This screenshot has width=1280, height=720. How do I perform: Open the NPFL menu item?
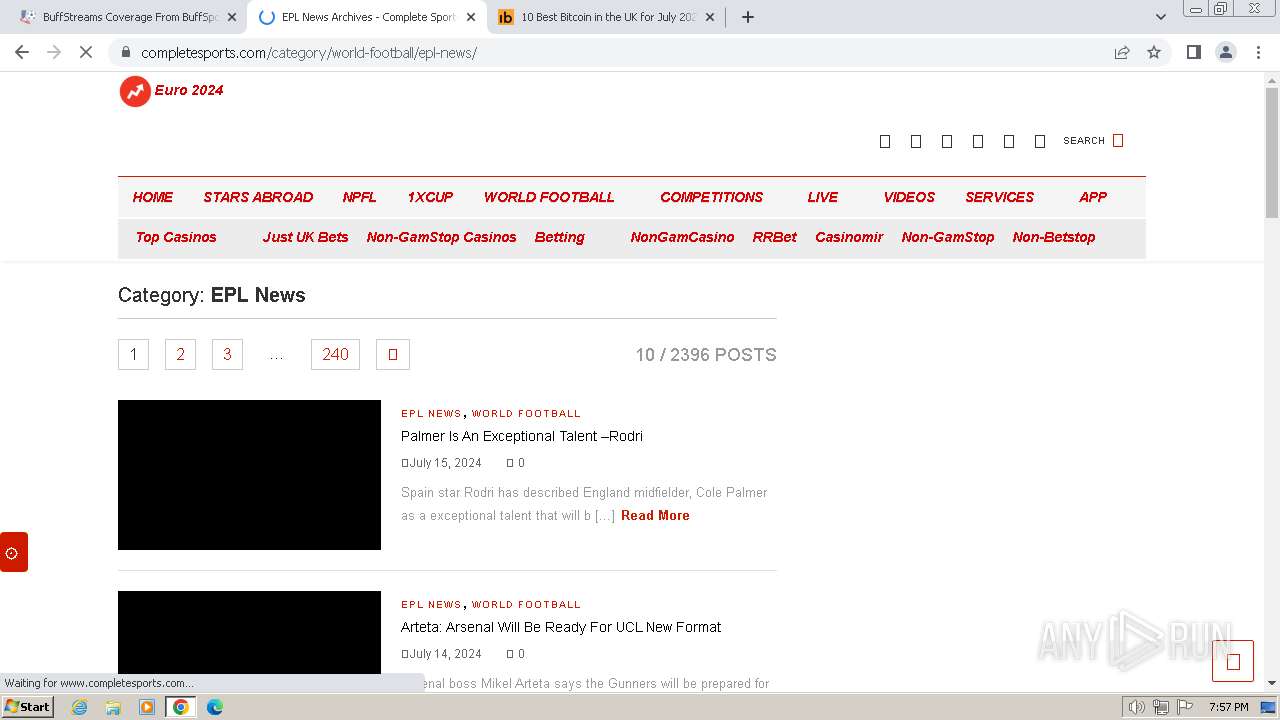pos(360,197)
